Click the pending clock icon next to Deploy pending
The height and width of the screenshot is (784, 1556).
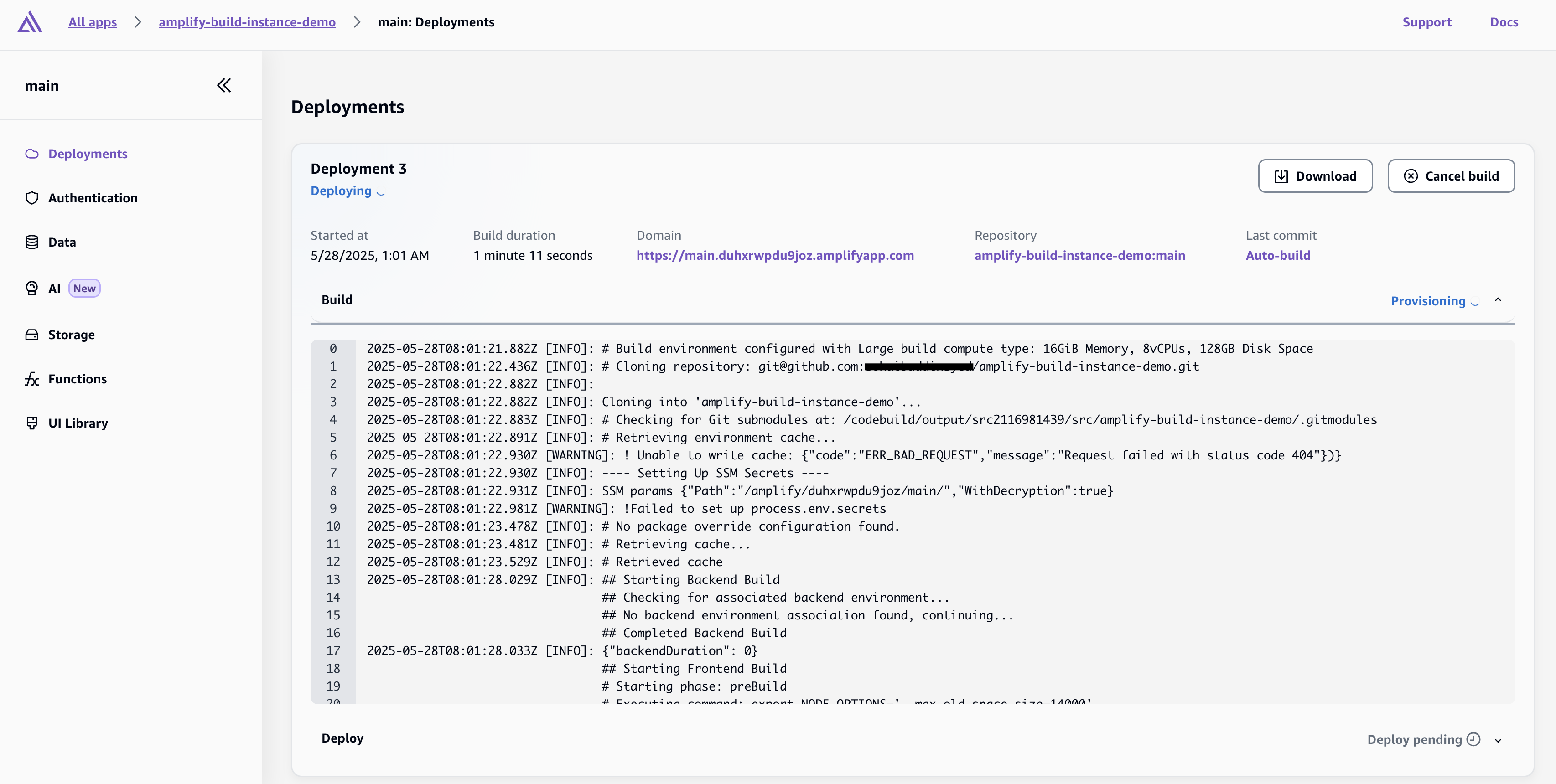point(1474,739)
